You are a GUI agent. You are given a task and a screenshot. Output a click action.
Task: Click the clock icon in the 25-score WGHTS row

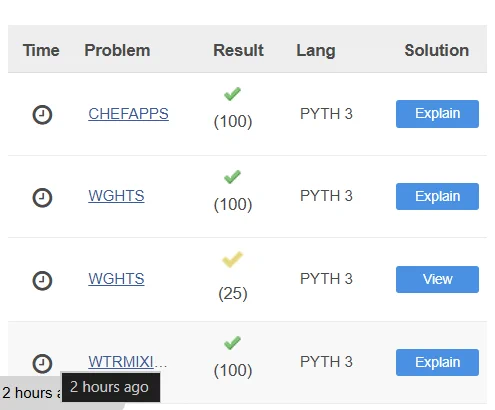pyautogui.click(x=42, y=281)
